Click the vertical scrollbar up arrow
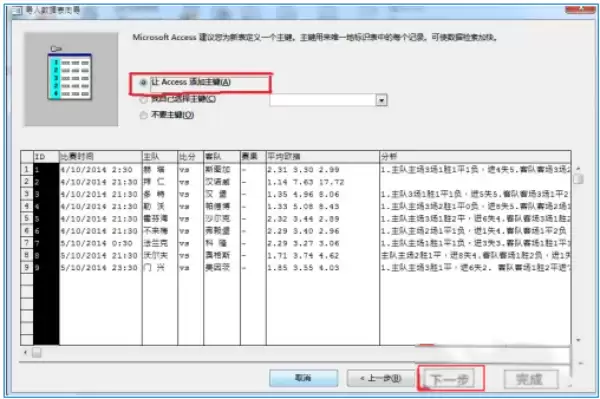 coord(578,168)
